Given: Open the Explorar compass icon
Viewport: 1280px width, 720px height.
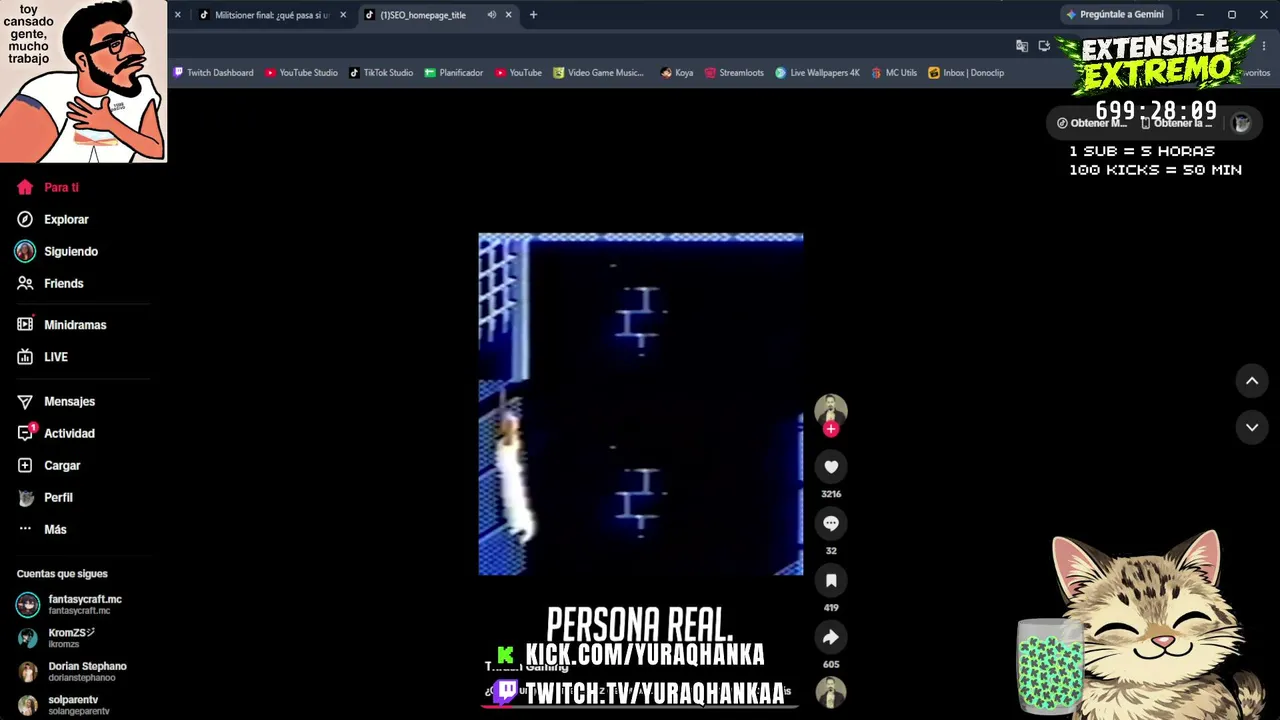Looking at the screenshot, I should point(25,219).
